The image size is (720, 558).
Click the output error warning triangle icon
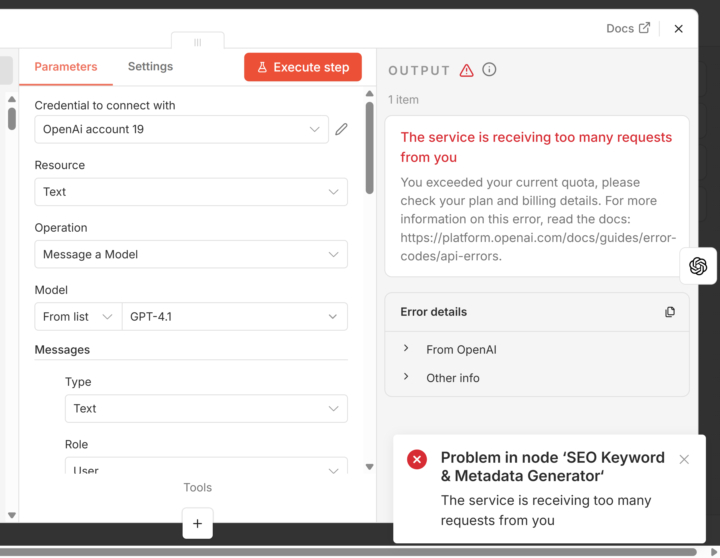[x=467, y=70]
